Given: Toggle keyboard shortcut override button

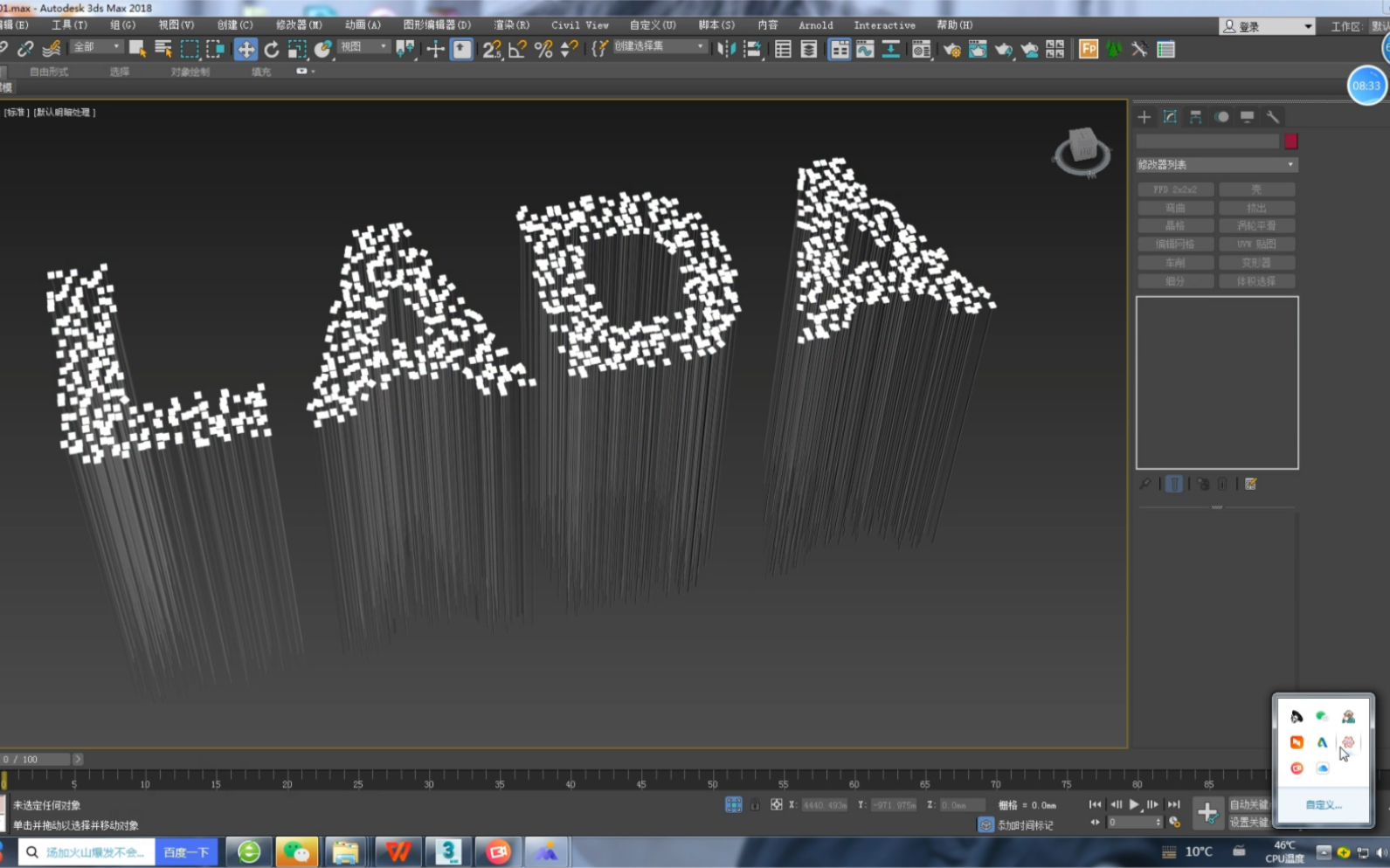Looking at the screenshot, I should [461, 49].
